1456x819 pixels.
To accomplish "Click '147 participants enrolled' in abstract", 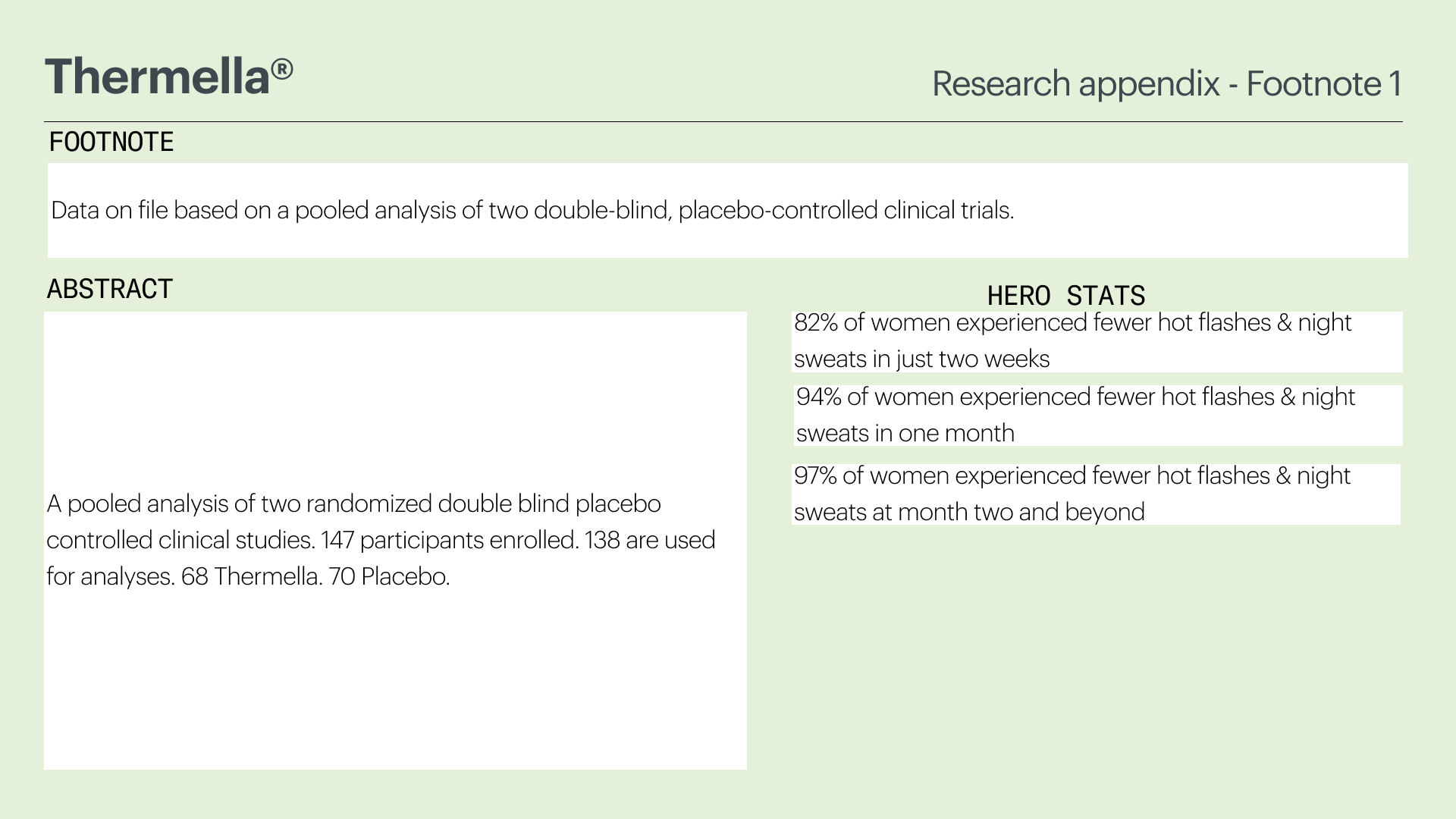I will (x=450, y=540).
